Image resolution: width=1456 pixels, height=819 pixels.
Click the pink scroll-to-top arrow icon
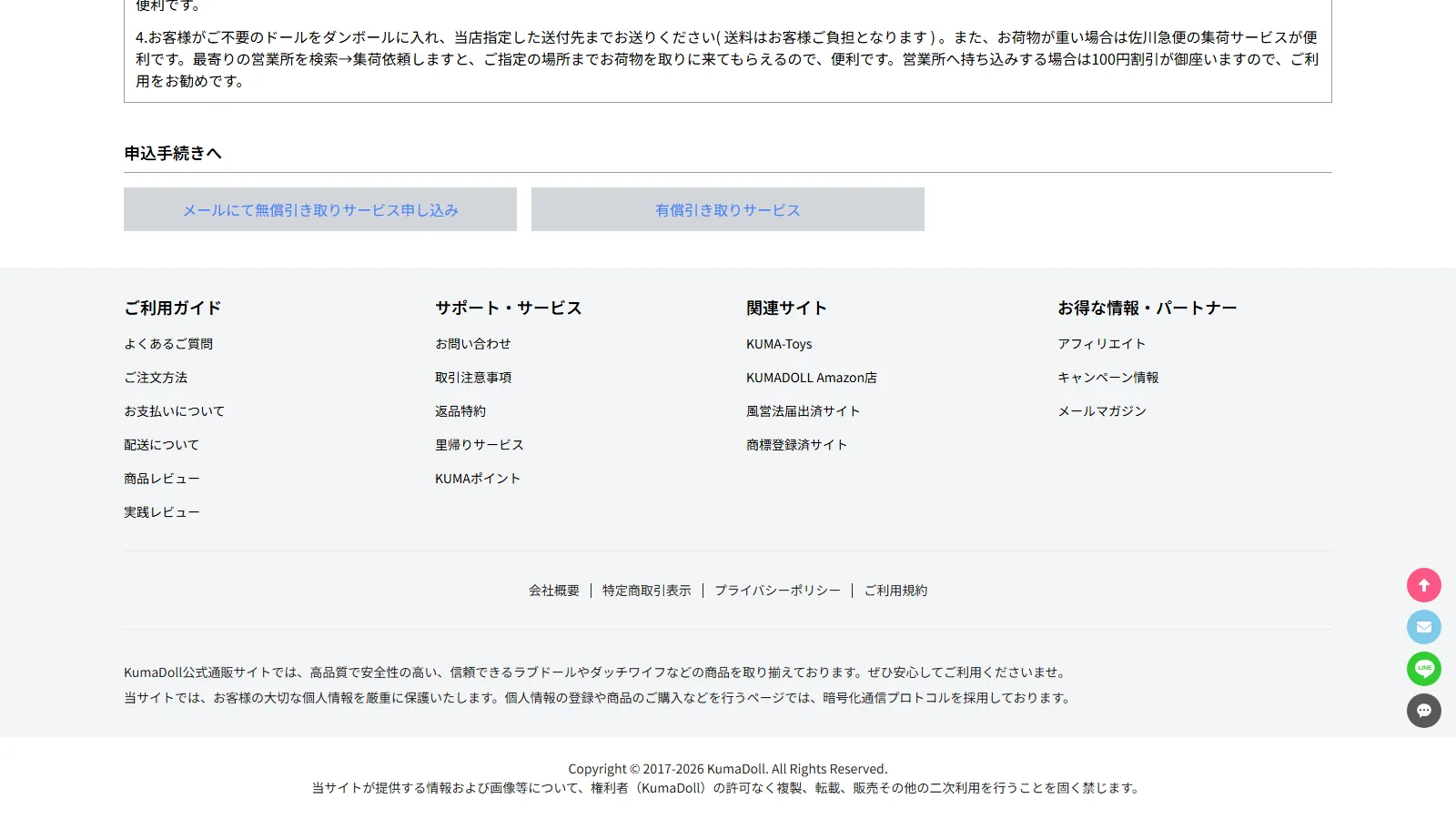tap(1424, 585)
